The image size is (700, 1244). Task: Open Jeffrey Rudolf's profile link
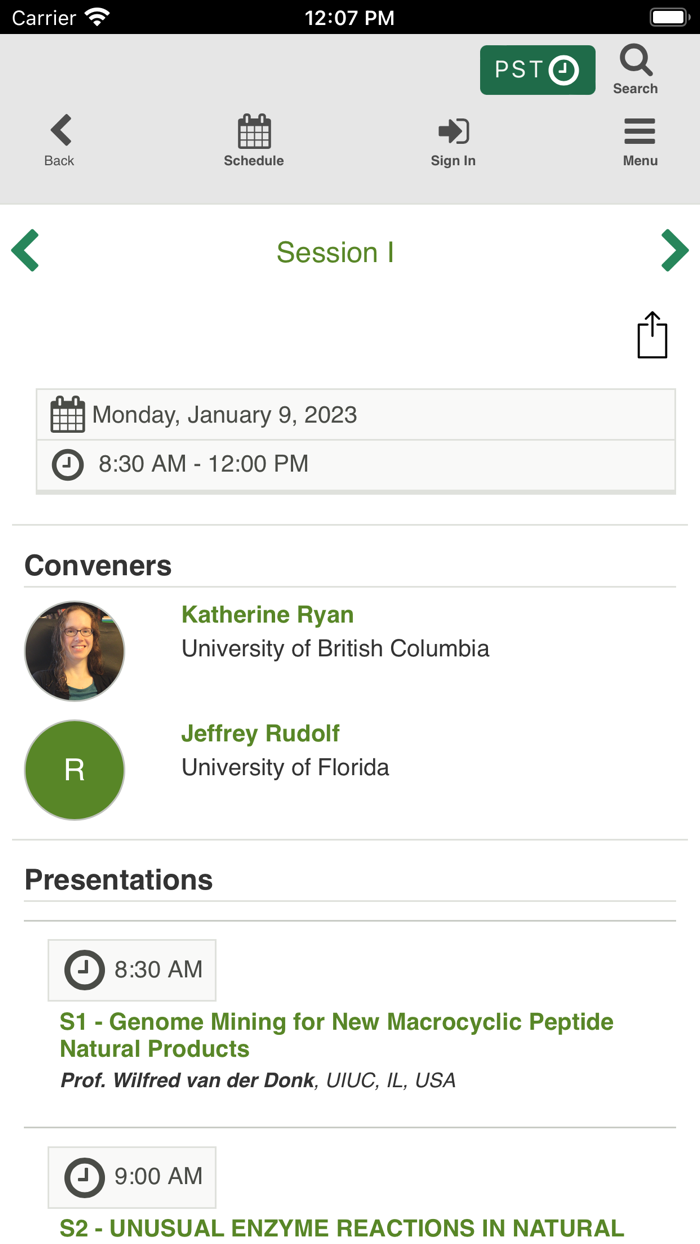pyautogui.click(x=260, y=733)
